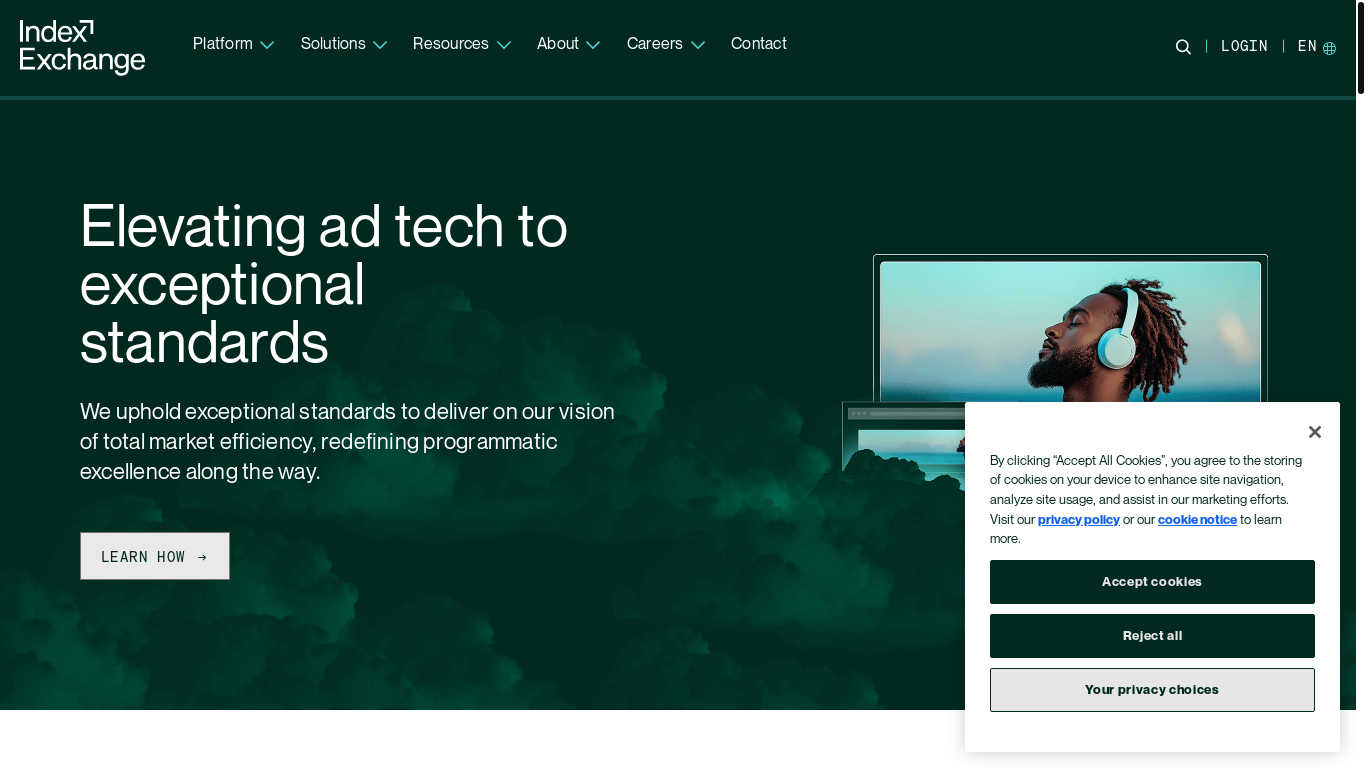
Task: Close the cookie banner with the X
Action: tap(1314, 432)
